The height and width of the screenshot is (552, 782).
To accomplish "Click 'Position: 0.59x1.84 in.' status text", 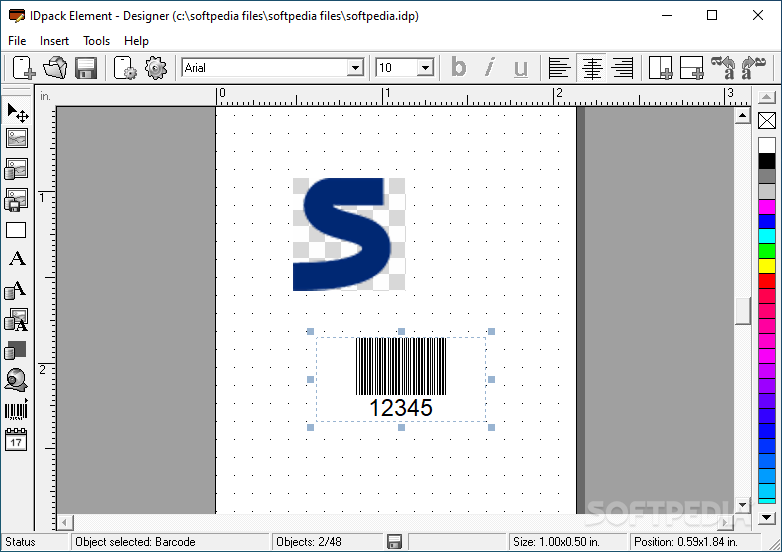I will click(x=686, y=542).
